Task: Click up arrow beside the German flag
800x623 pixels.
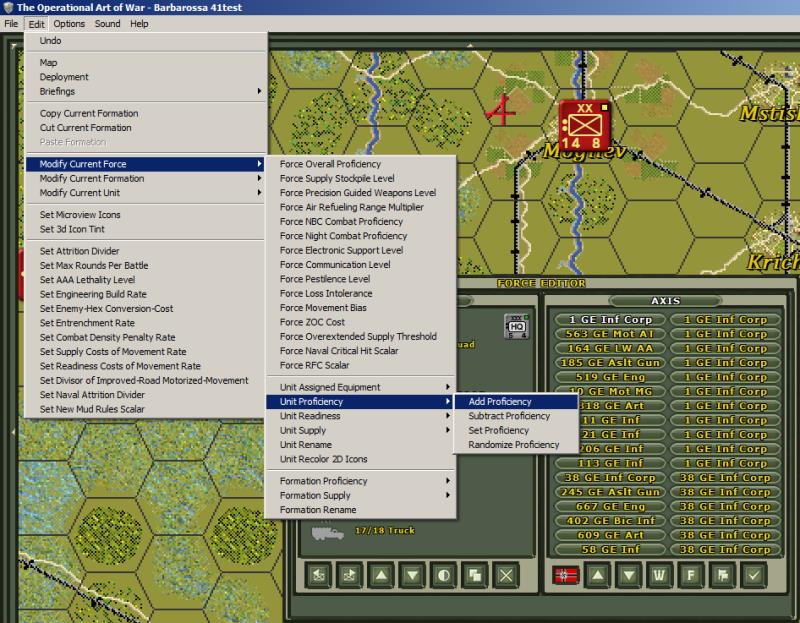Action: pyautogui.click(x=597, y=575)
